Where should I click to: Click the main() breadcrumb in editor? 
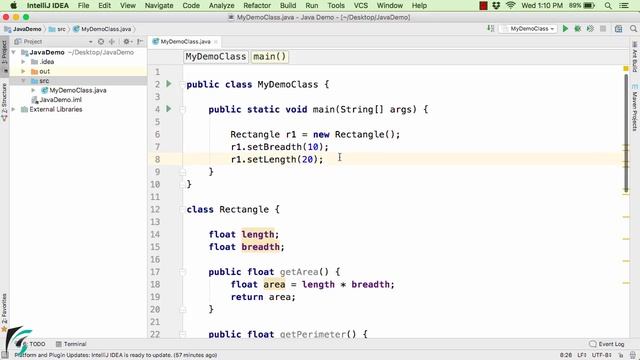pos(270,57)
